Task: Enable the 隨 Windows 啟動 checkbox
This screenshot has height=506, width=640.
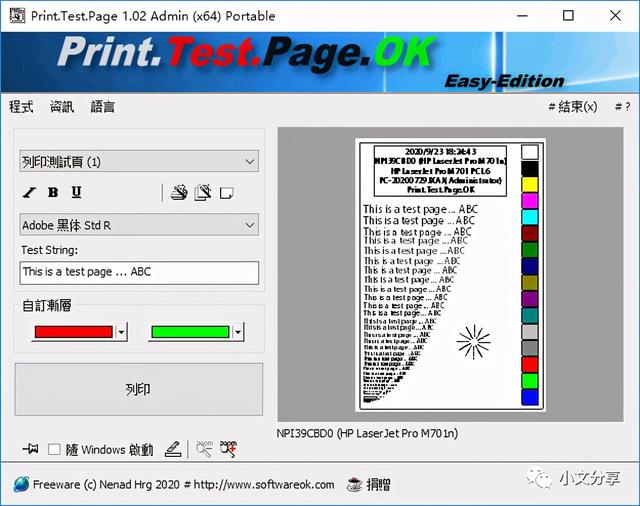Action: [x=54, y=449]
